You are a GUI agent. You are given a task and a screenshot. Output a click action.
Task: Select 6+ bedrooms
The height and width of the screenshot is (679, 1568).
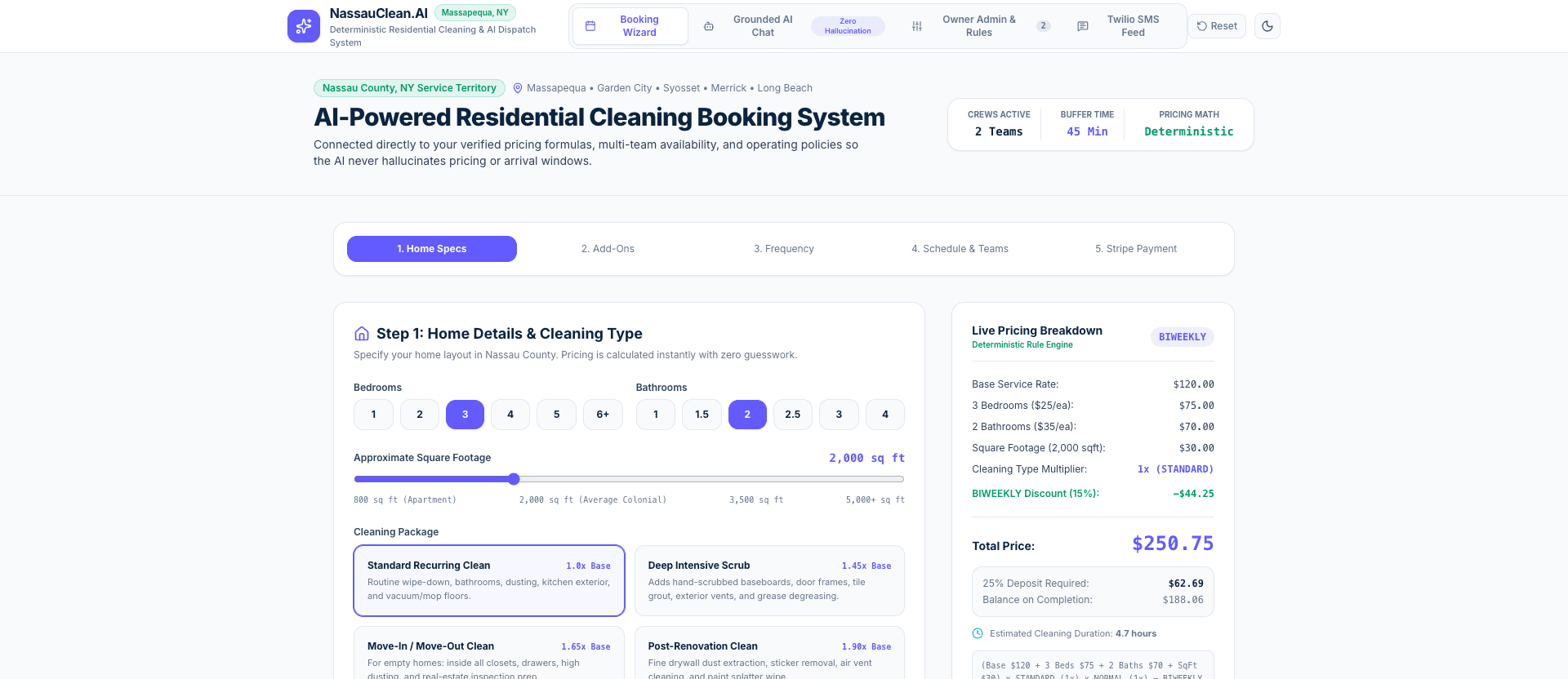(603, 415)
